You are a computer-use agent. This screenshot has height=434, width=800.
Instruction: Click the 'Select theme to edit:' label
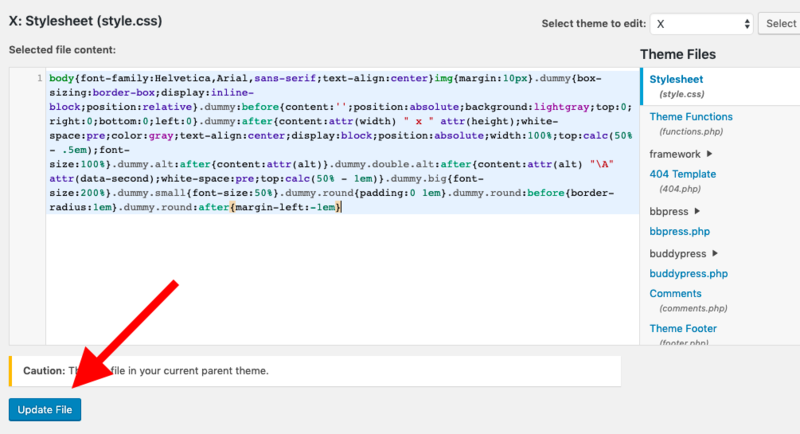click(x=591, y=23)
